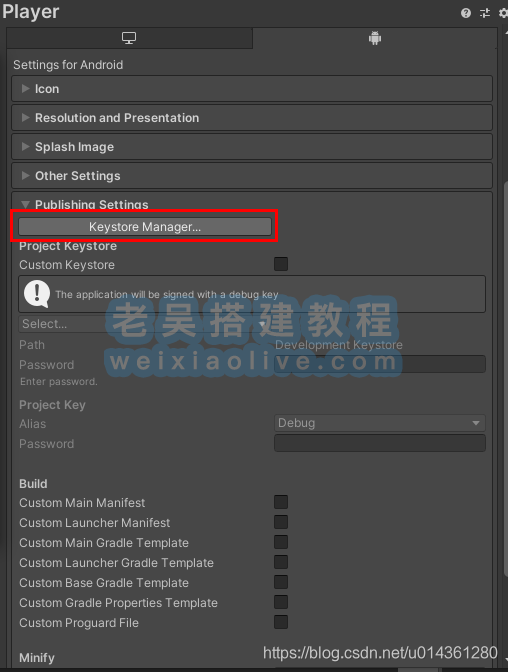Expand the Icon section
The width and height of the screenshot is (508, 672).
[252, 89]
